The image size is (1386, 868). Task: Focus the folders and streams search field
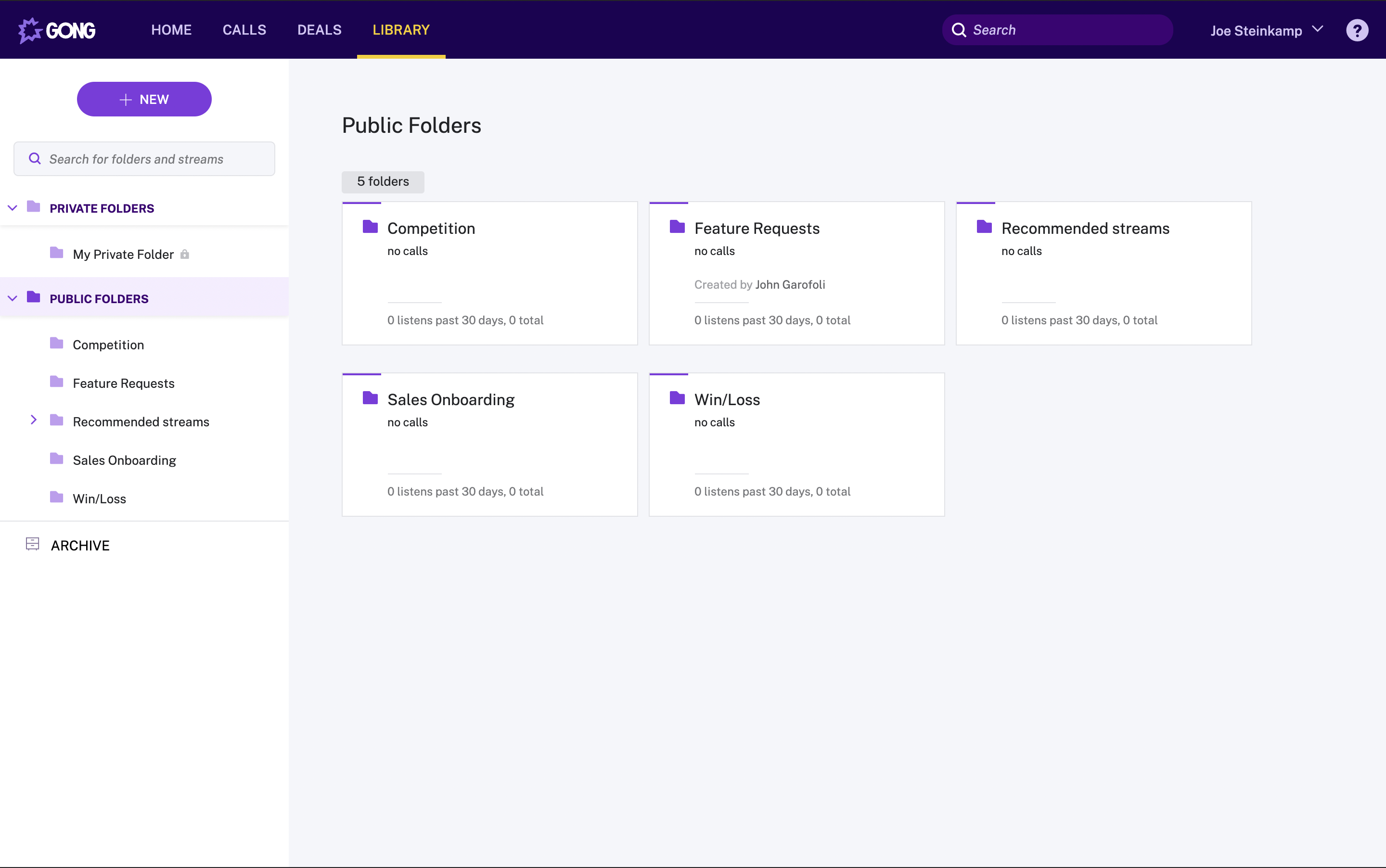(155, 159)
